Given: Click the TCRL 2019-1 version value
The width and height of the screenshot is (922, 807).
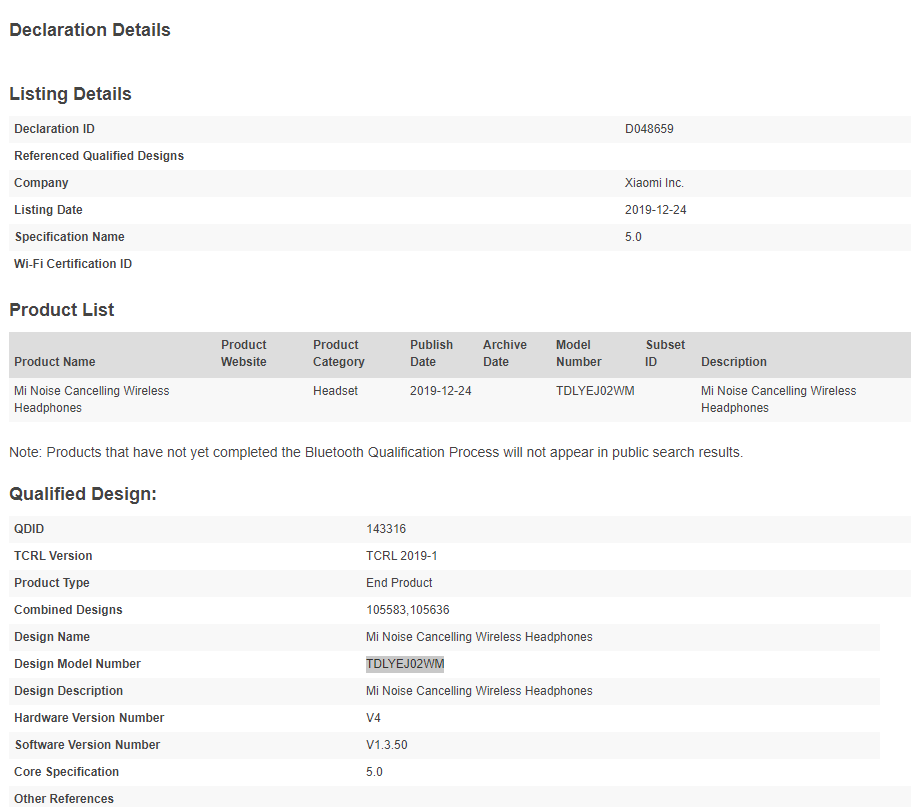Looking at the screenshot, I should pos(402,556).
